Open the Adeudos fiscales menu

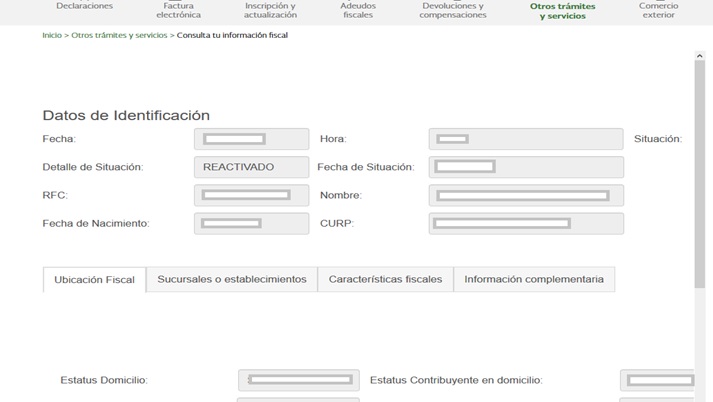(x=358, y=10)
